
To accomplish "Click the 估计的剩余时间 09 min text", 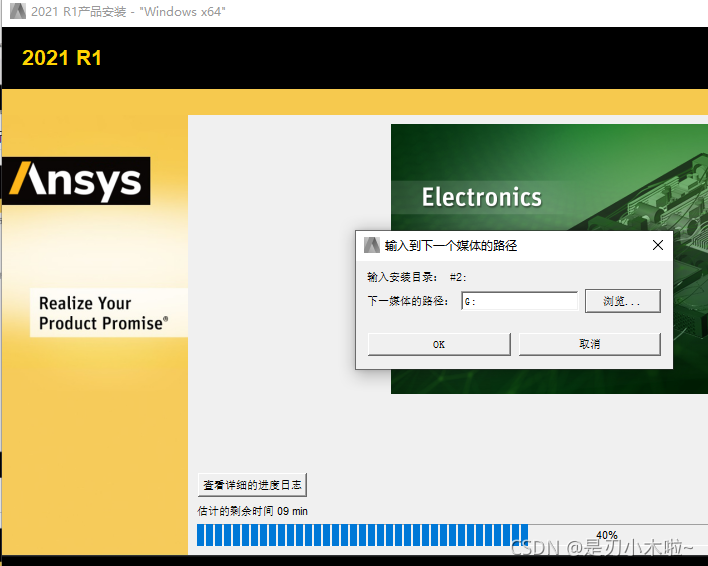I will click(253, 511).
